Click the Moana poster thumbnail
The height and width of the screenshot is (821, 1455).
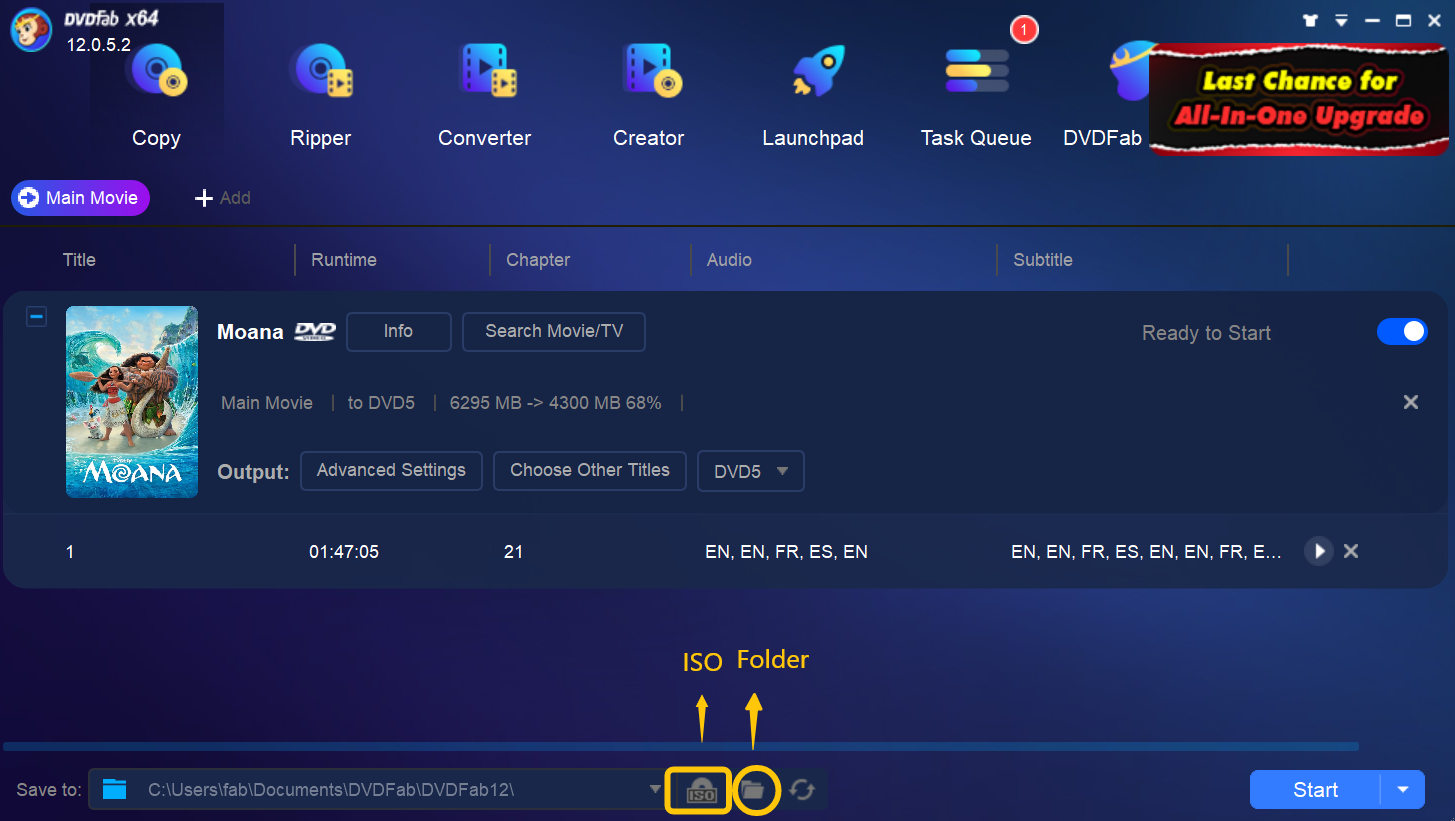(x=132, y=402)
